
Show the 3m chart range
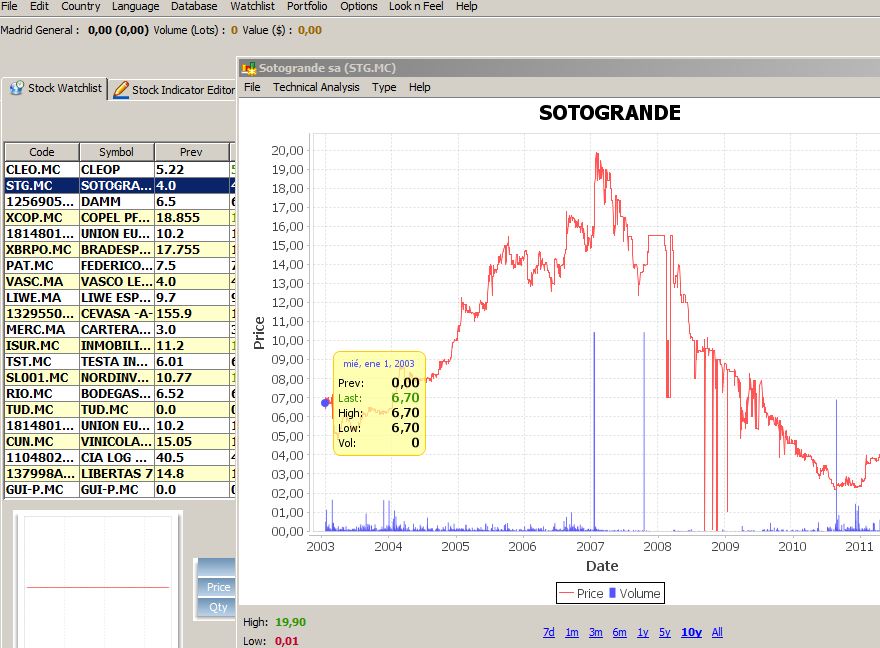(x=595, y=632)
